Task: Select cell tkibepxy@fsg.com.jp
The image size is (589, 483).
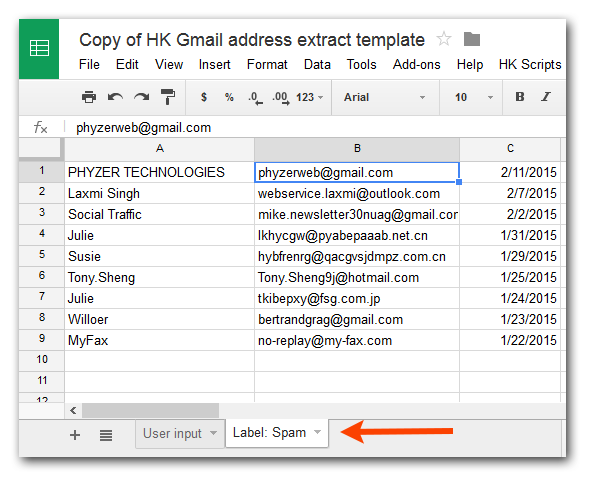Action: pyautogui.click(x=357, y=299)
